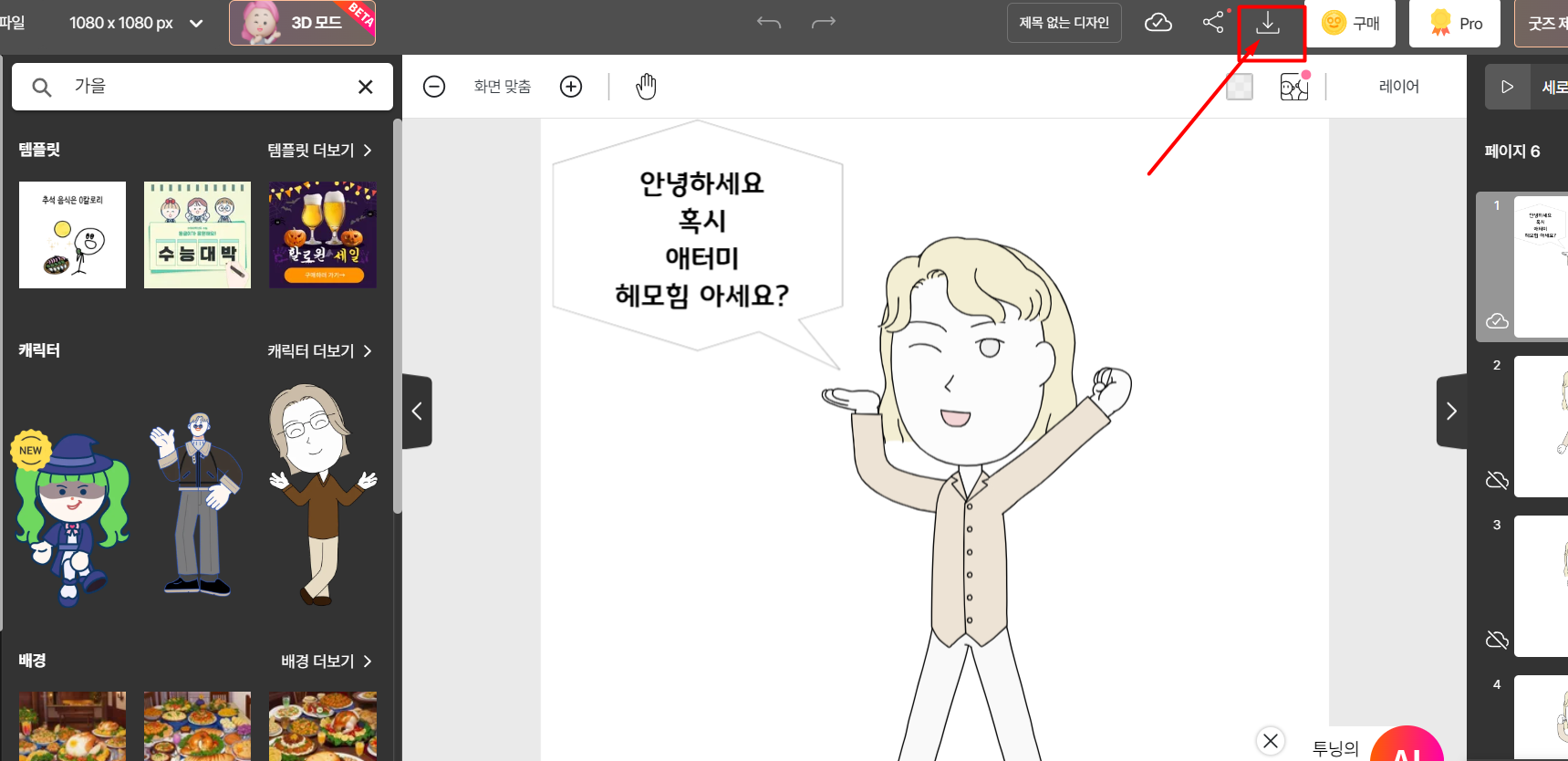Insert the brown sweater character

pyautogui.click(x=322, y=495)
